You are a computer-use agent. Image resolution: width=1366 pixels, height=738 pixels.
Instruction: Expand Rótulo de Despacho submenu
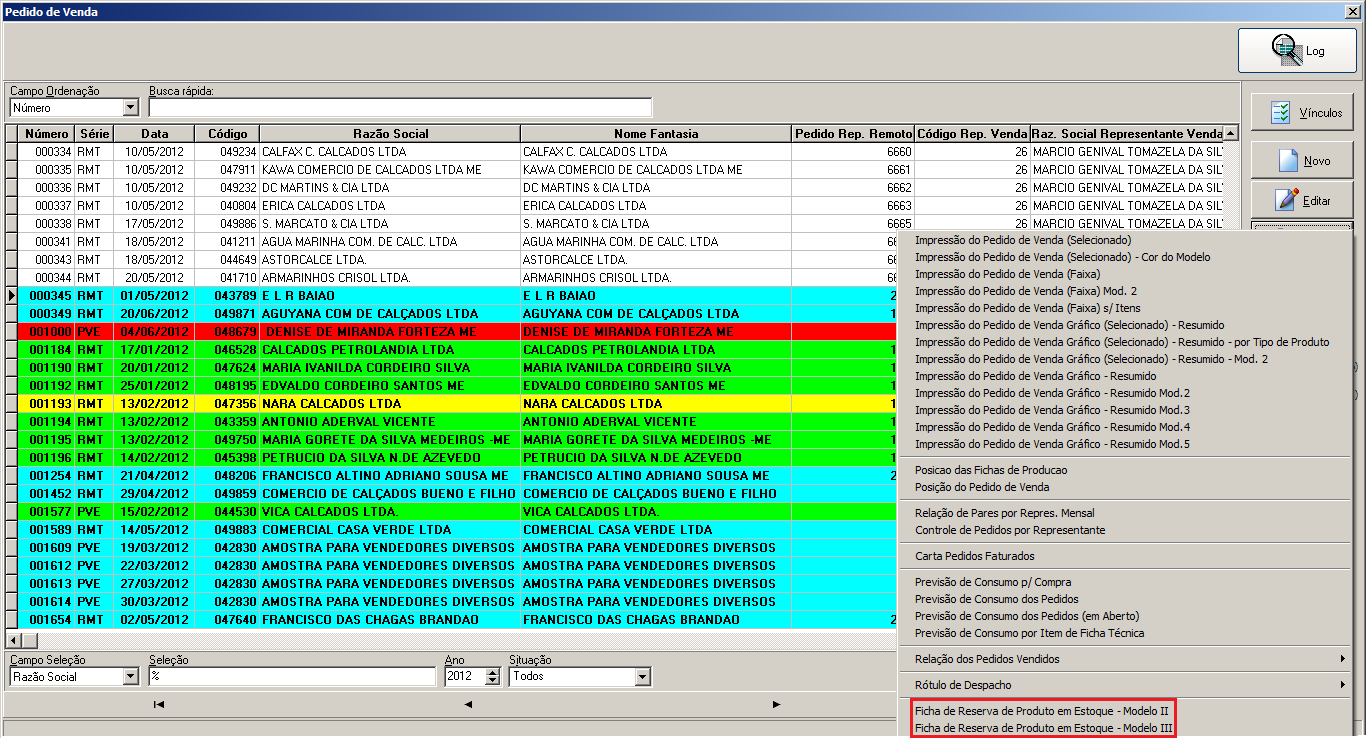[x=1130, y=685]
